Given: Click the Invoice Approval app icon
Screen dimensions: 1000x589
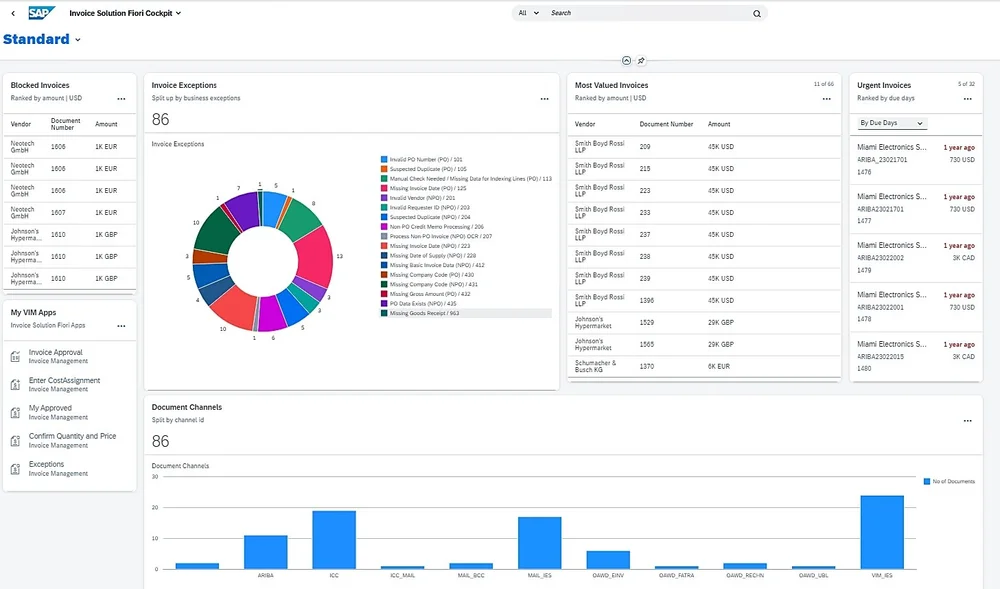Looking at the screenshot, I should point(15,357).
